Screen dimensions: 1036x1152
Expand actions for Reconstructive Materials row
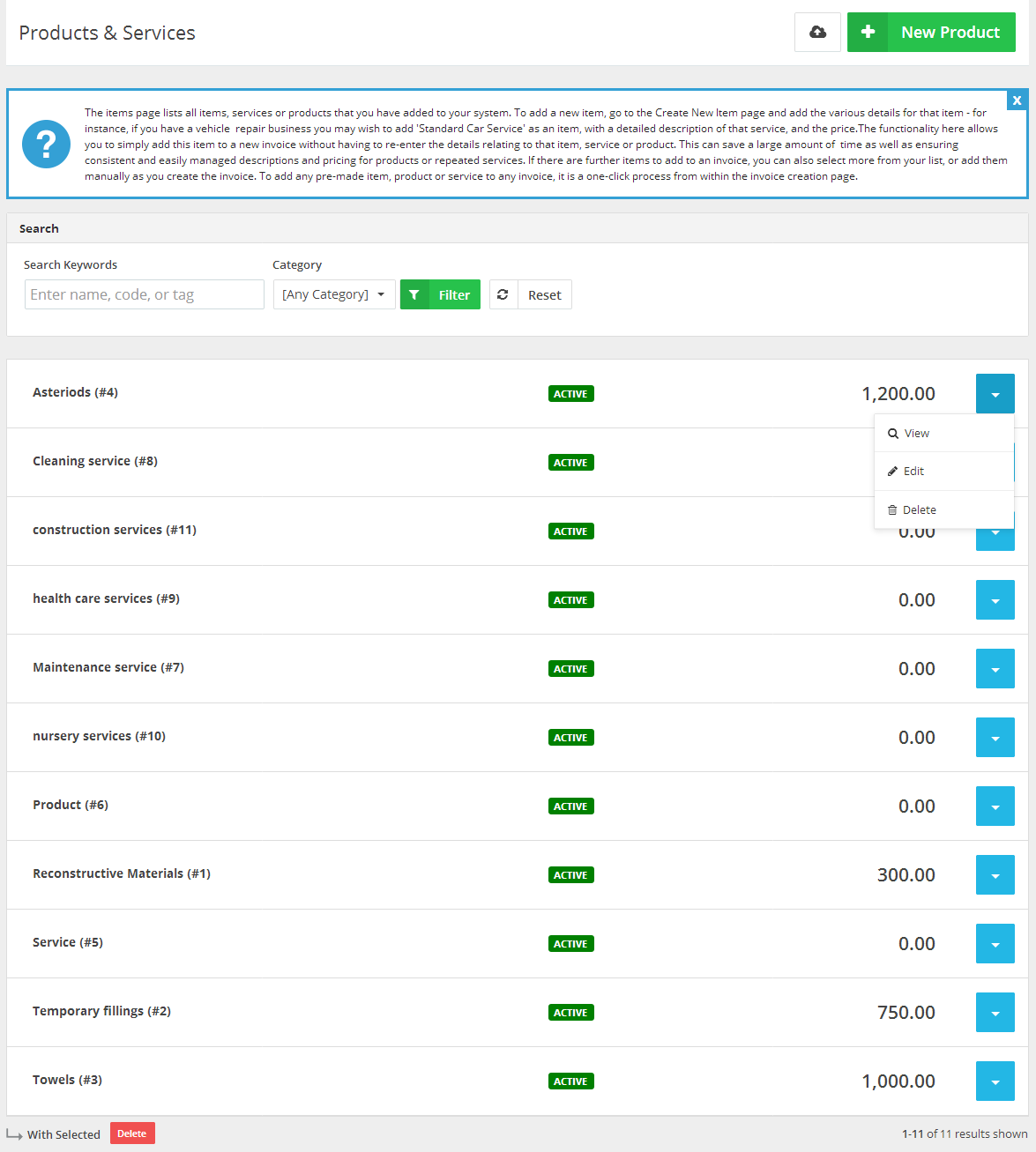point(995,875)
